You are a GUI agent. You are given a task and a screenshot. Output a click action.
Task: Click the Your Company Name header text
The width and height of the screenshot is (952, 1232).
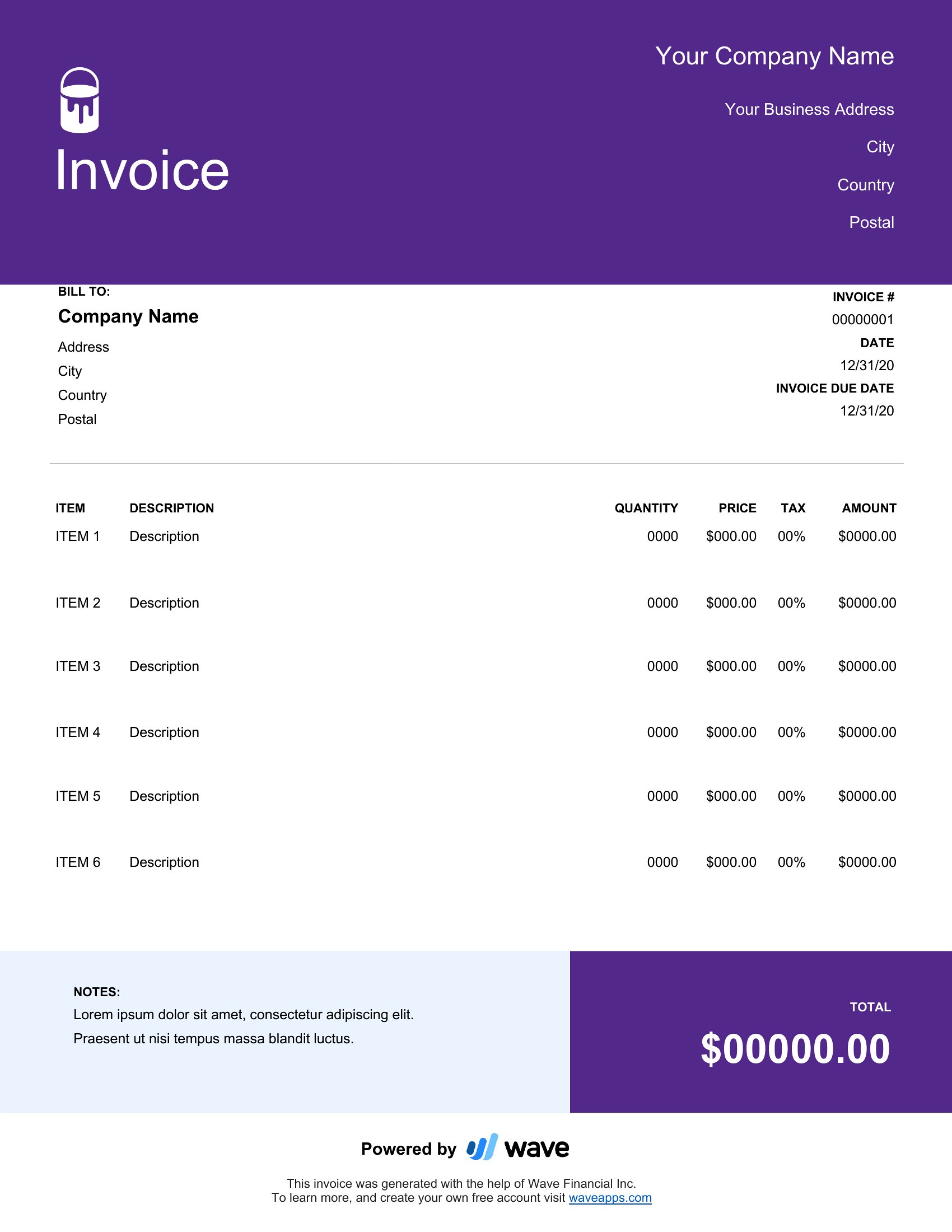774,57
